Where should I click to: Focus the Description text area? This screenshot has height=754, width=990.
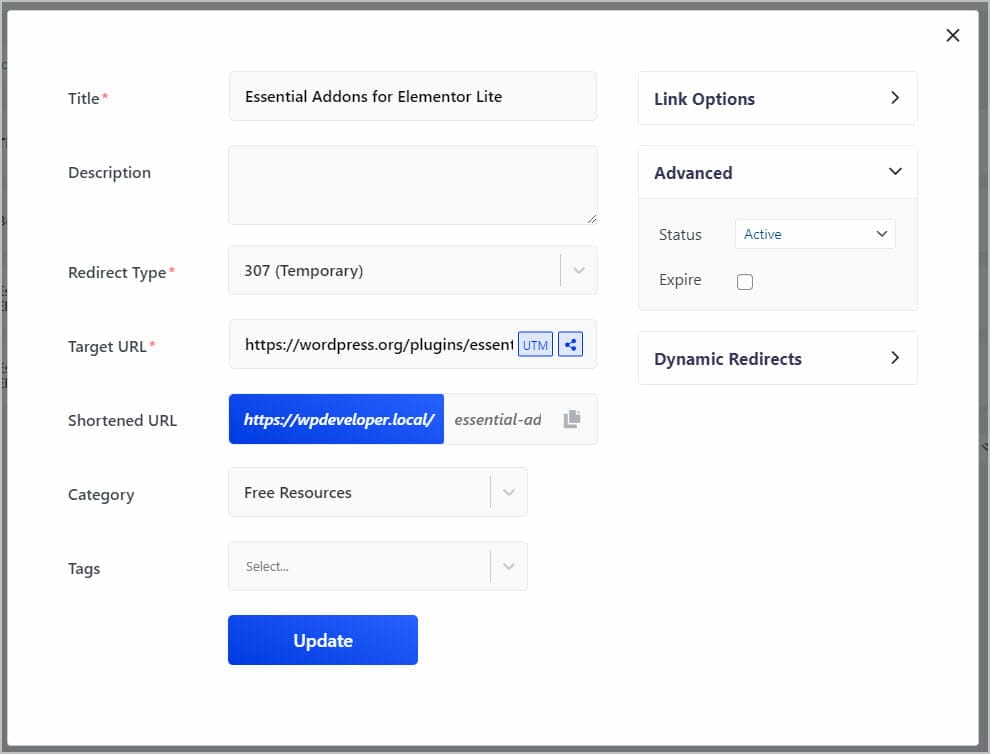click(413, 185)
